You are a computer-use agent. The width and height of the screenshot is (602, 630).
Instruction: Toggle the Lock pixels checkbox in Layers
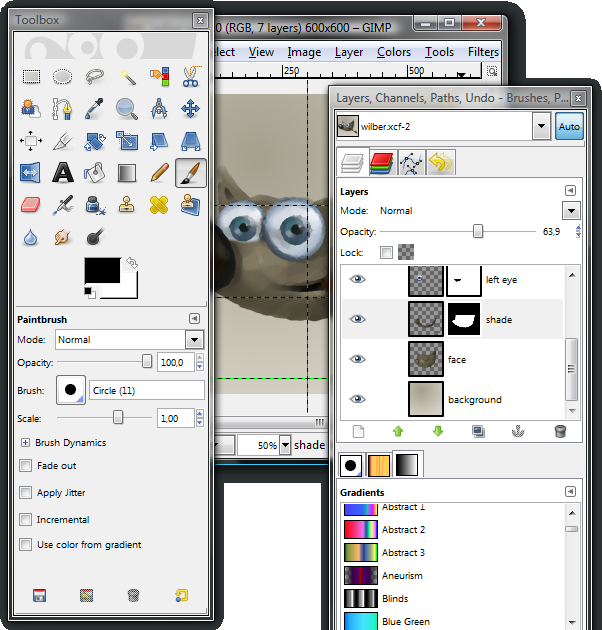click(386, 252)
